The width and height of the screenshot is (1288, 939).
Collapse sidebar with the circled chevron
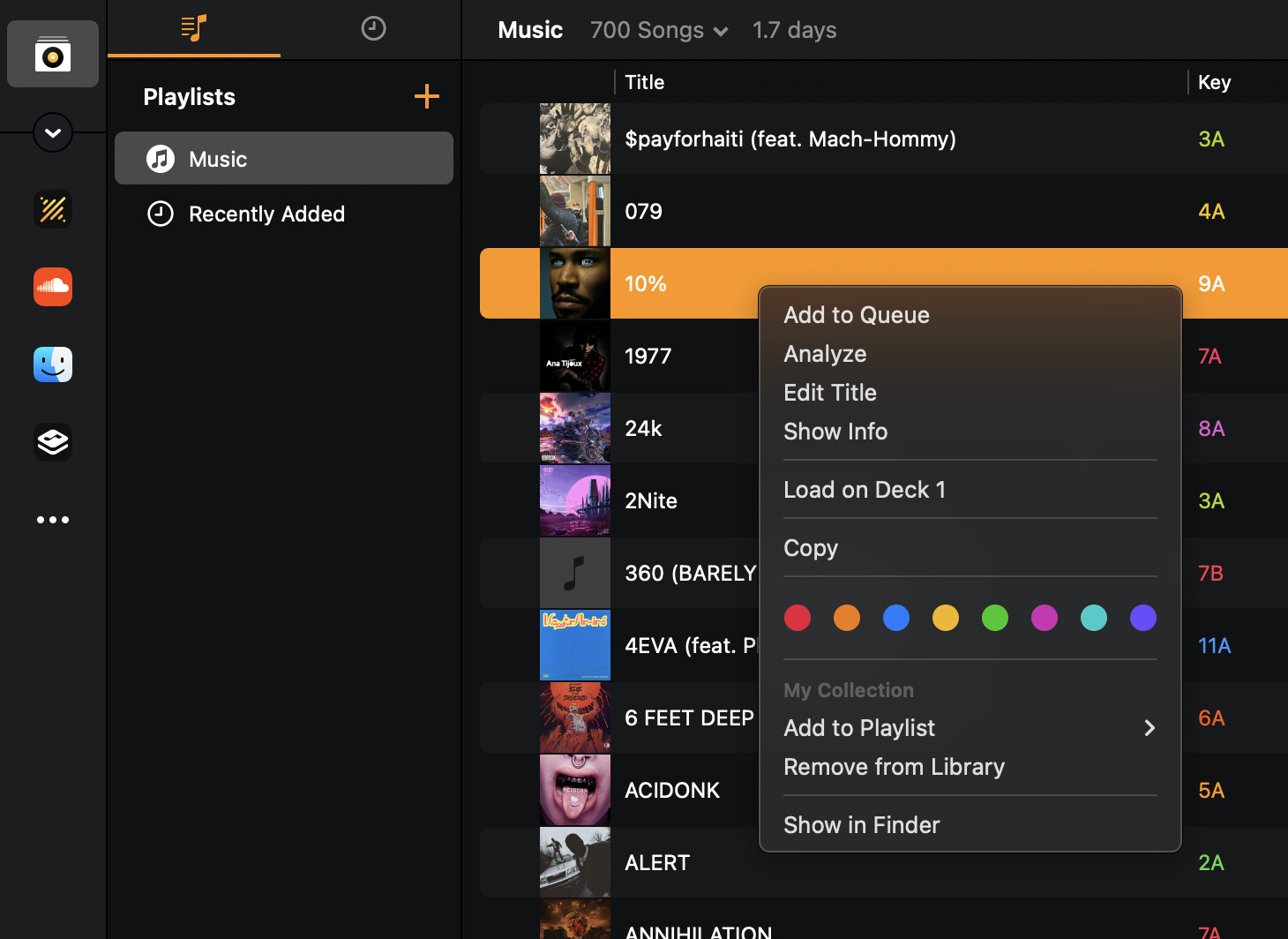point(53,133)
